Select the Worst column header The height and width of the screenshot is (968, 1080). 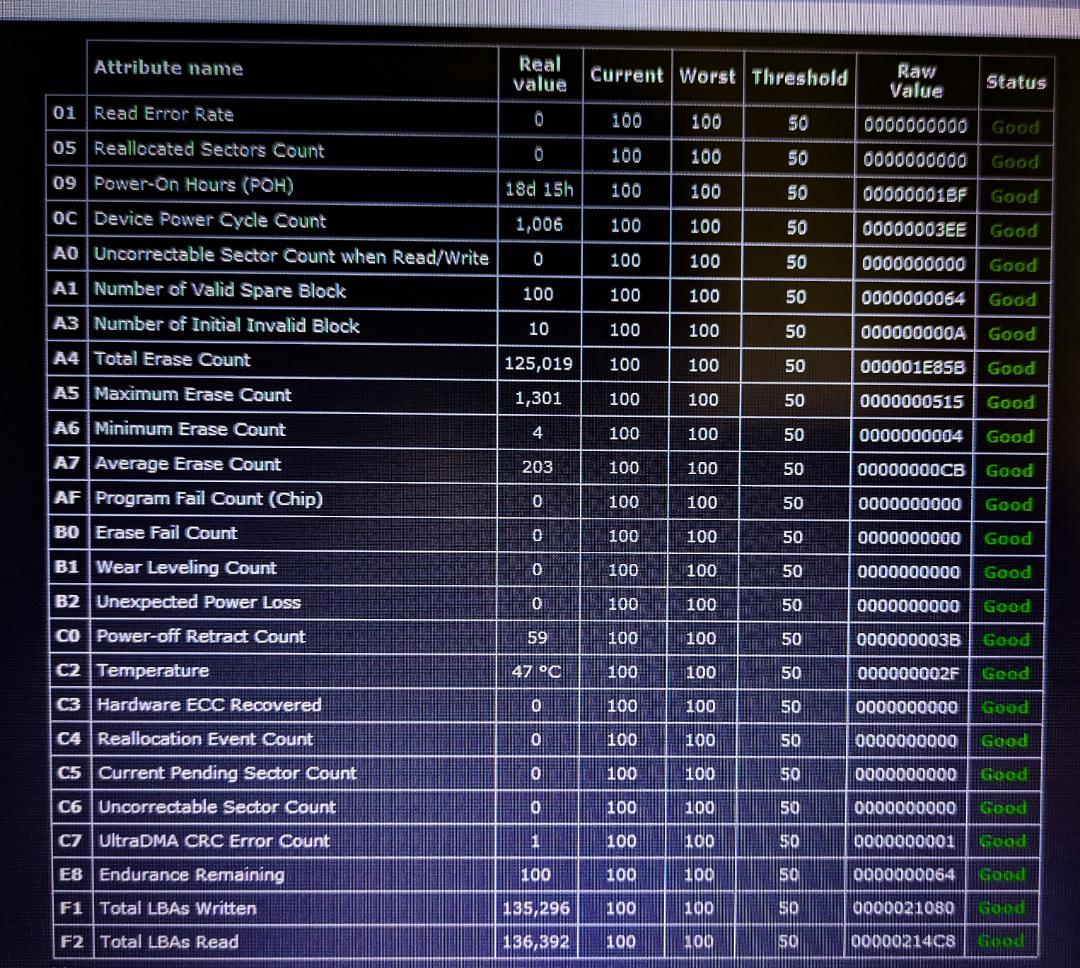coord(706,76)
